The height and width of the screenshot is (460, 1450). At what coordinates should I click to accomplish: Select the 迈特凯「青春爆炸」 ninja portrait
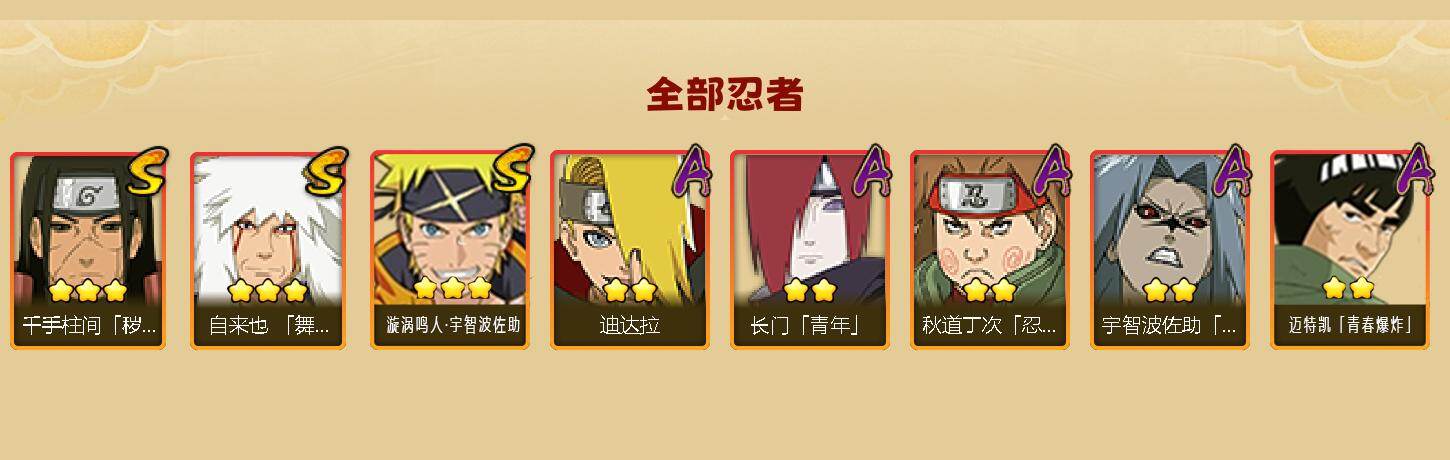pos(1348,250)
